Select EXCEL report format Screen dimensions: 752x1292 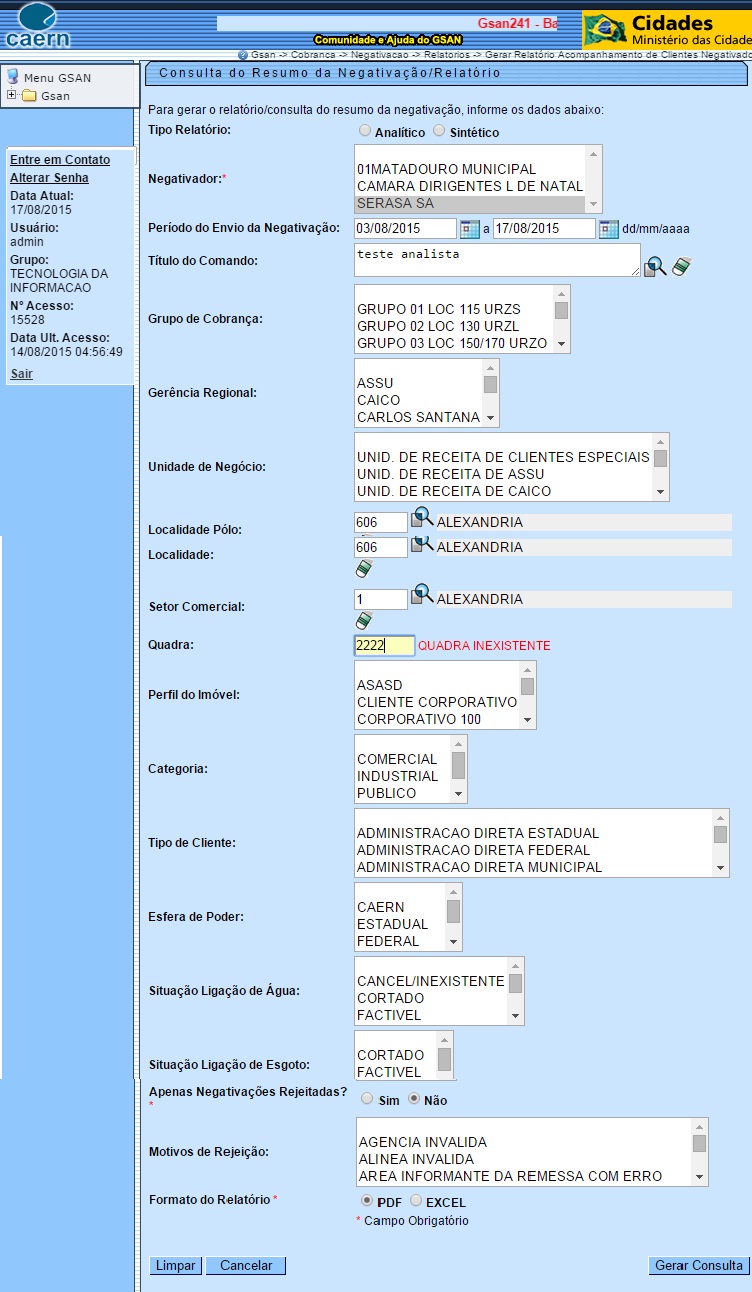(x=416, y=1201)
